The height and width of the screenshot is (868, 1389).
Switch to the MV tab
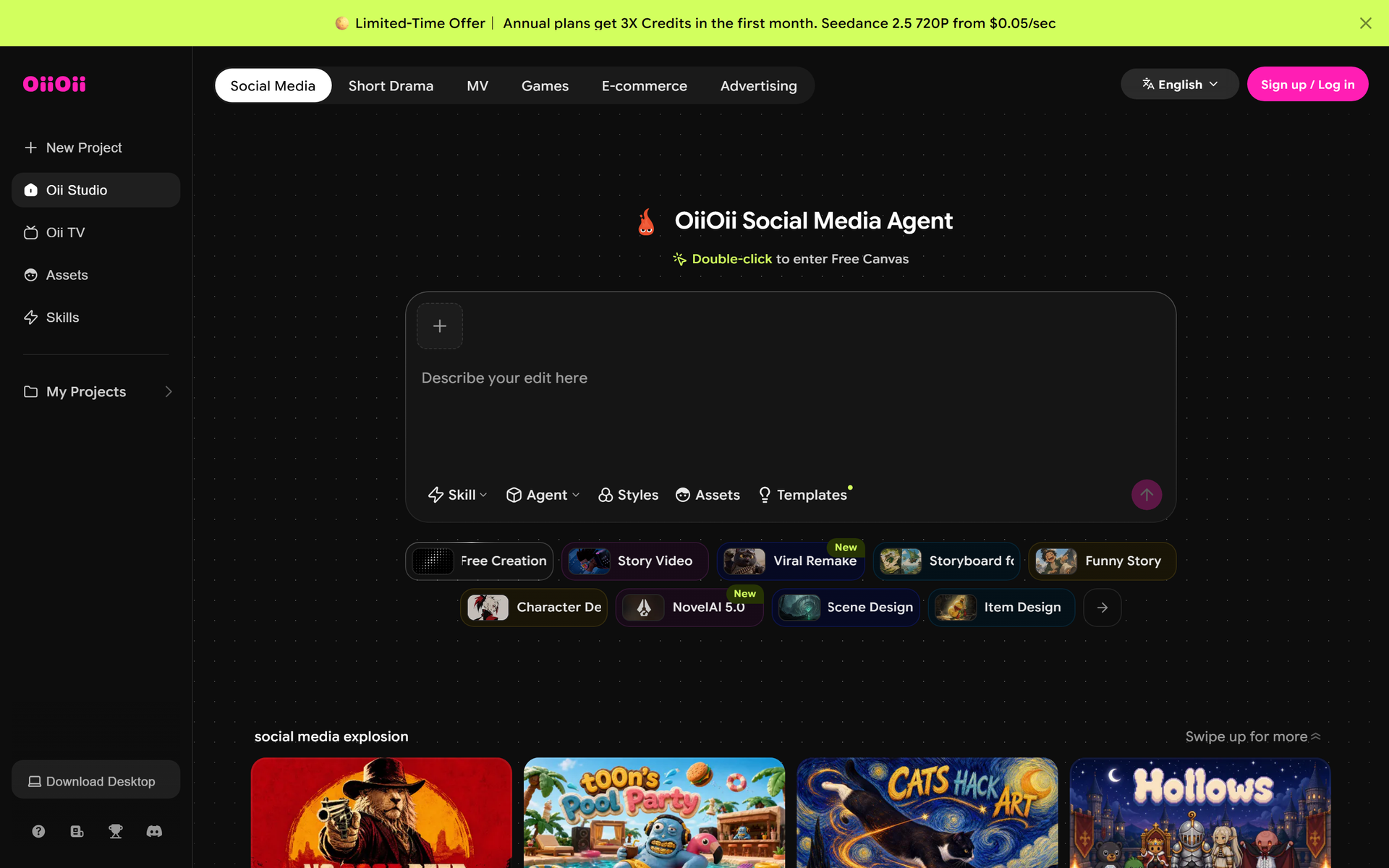click(477, 86)
